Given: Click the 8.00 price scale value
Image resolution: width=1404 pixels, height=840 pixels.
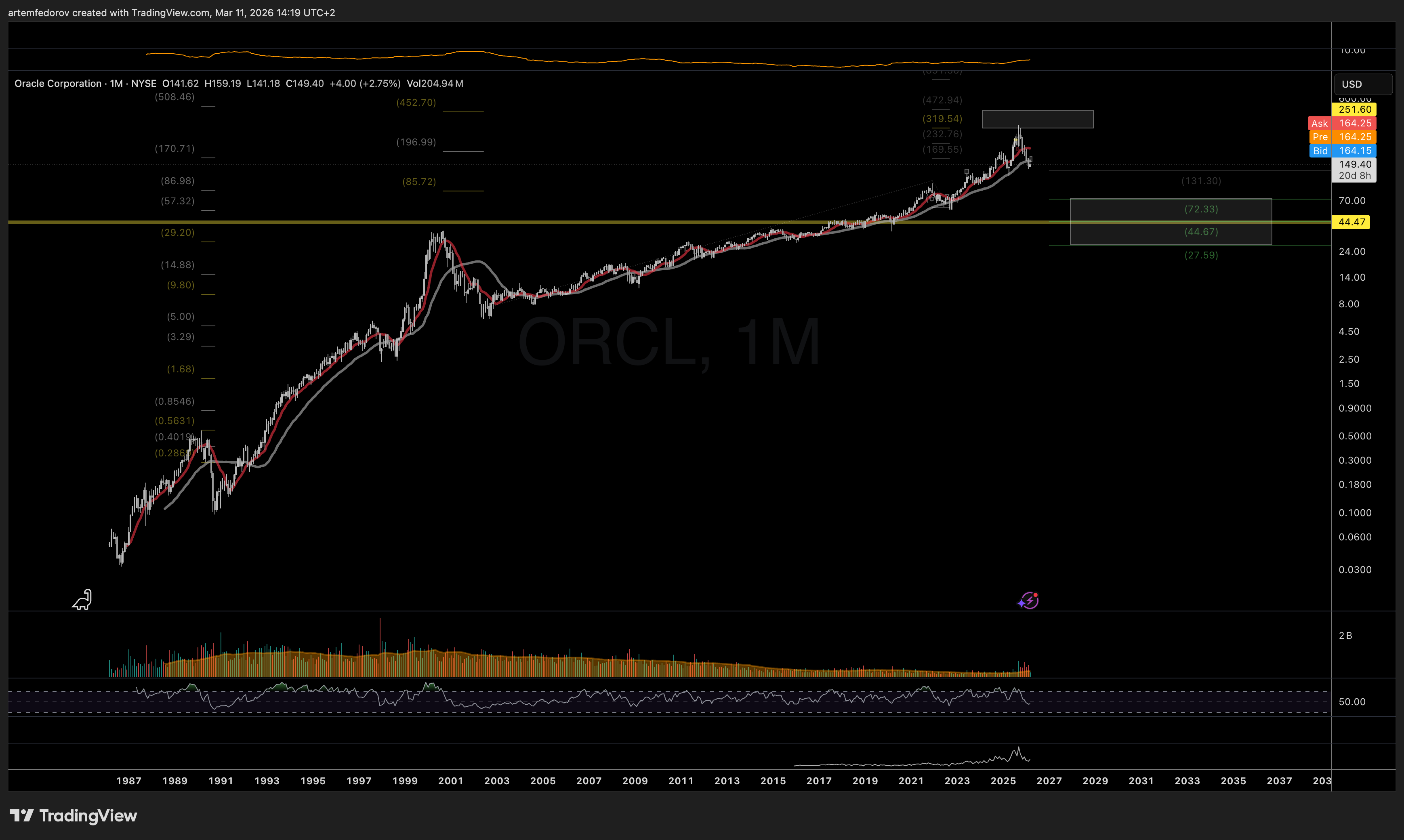Looking at the screenshot, I should click(x=1349, y=304).
